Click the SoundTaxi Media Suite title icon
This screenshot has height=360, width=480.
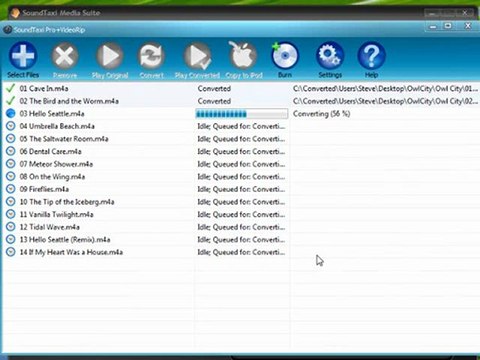15,13
